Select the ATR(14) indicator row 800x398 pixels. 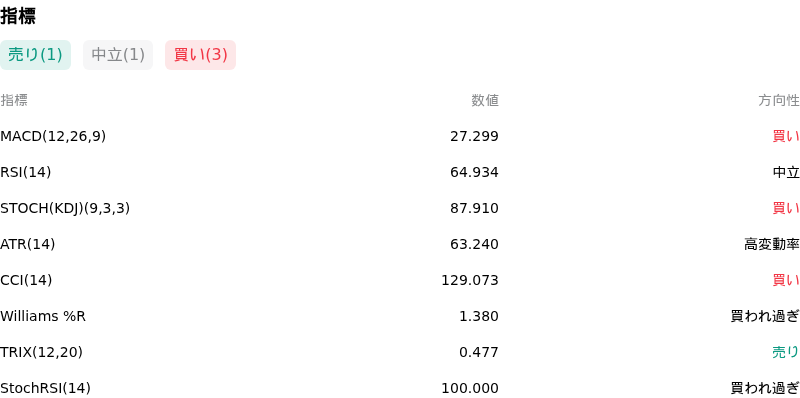click(400, 244)
